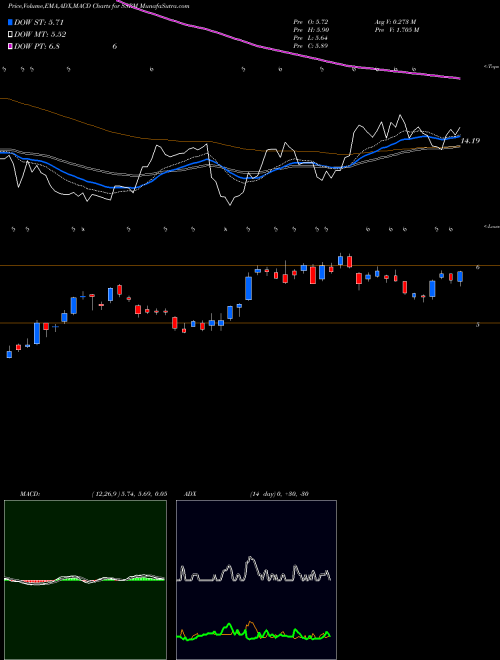Click the tall blue breakout candle near price 6
Screen dimensions: 500x660
[x=249, y=287]
